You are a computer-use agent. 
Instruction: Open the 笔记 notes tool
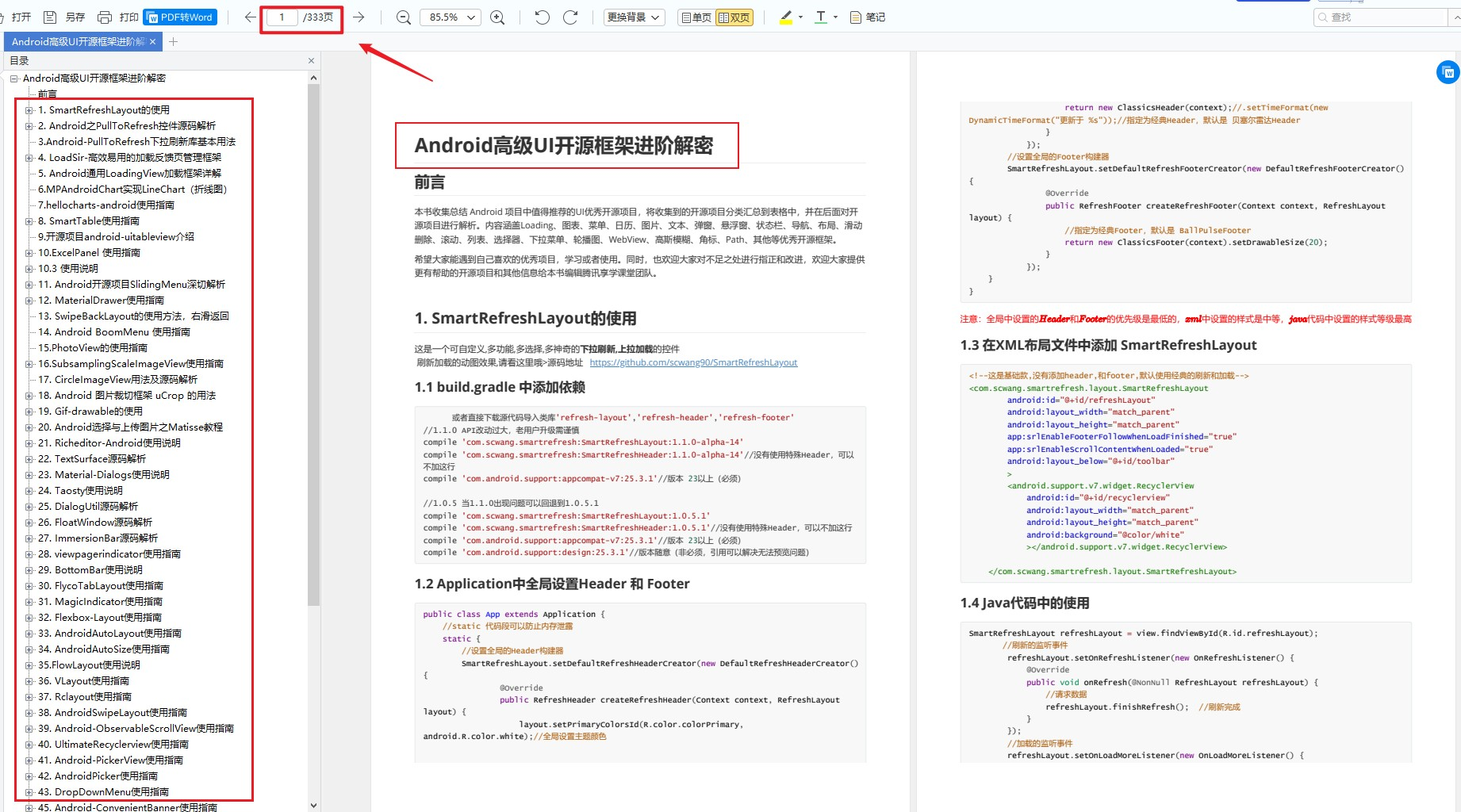(x=868, y=17)
